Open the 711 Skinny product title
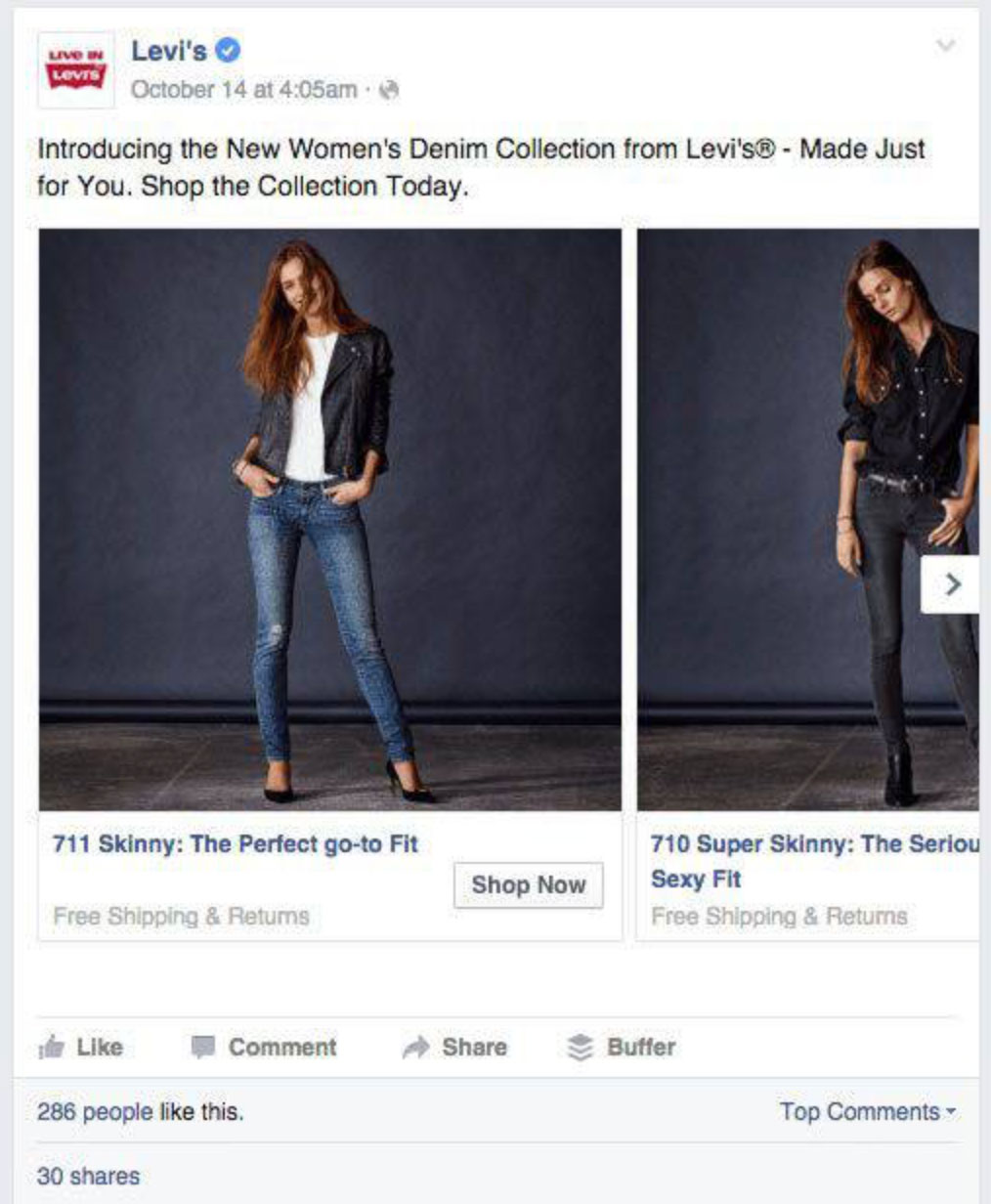 pos(236,843)
